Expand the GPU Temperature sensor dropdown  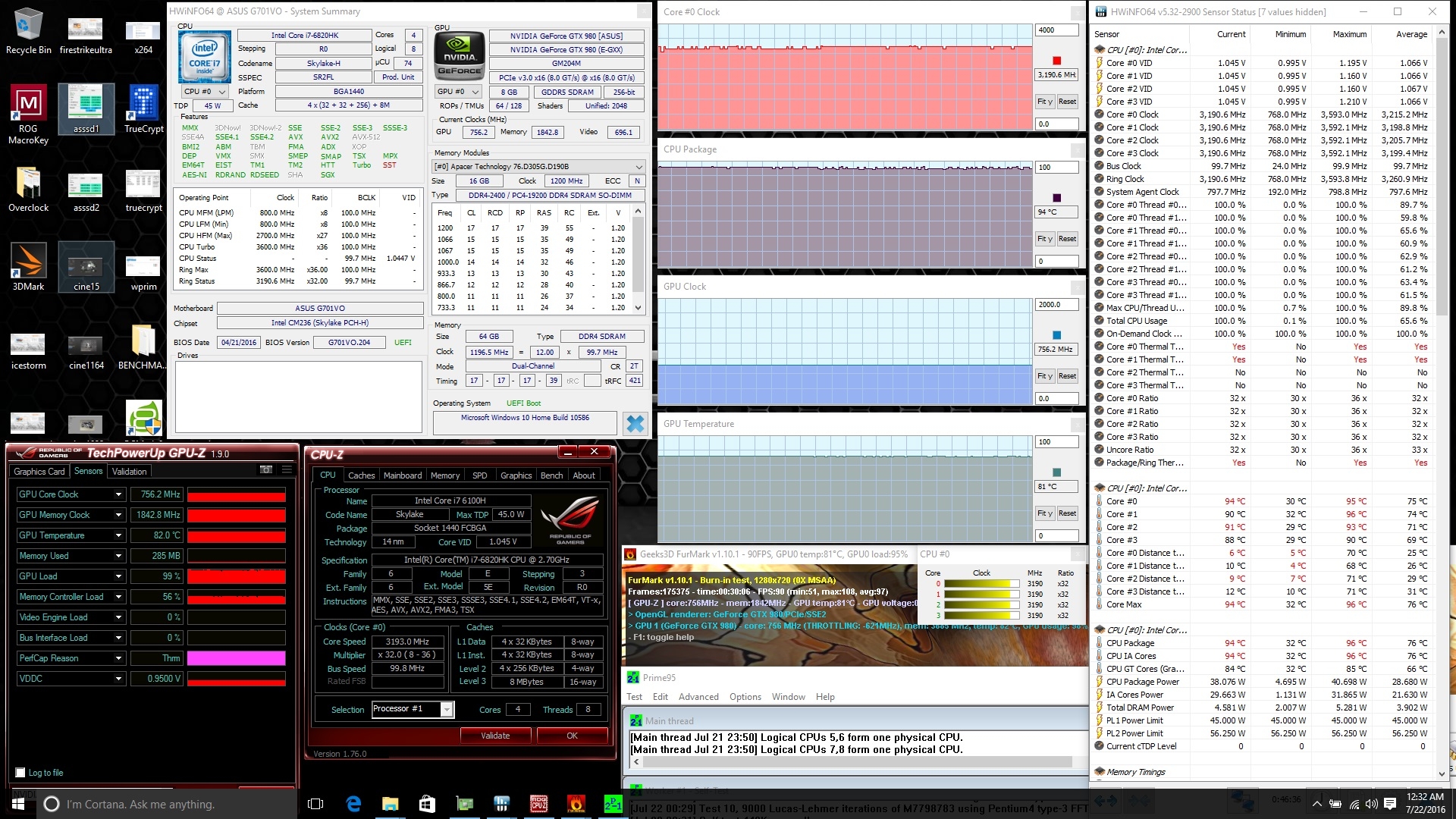pos(119,535)
